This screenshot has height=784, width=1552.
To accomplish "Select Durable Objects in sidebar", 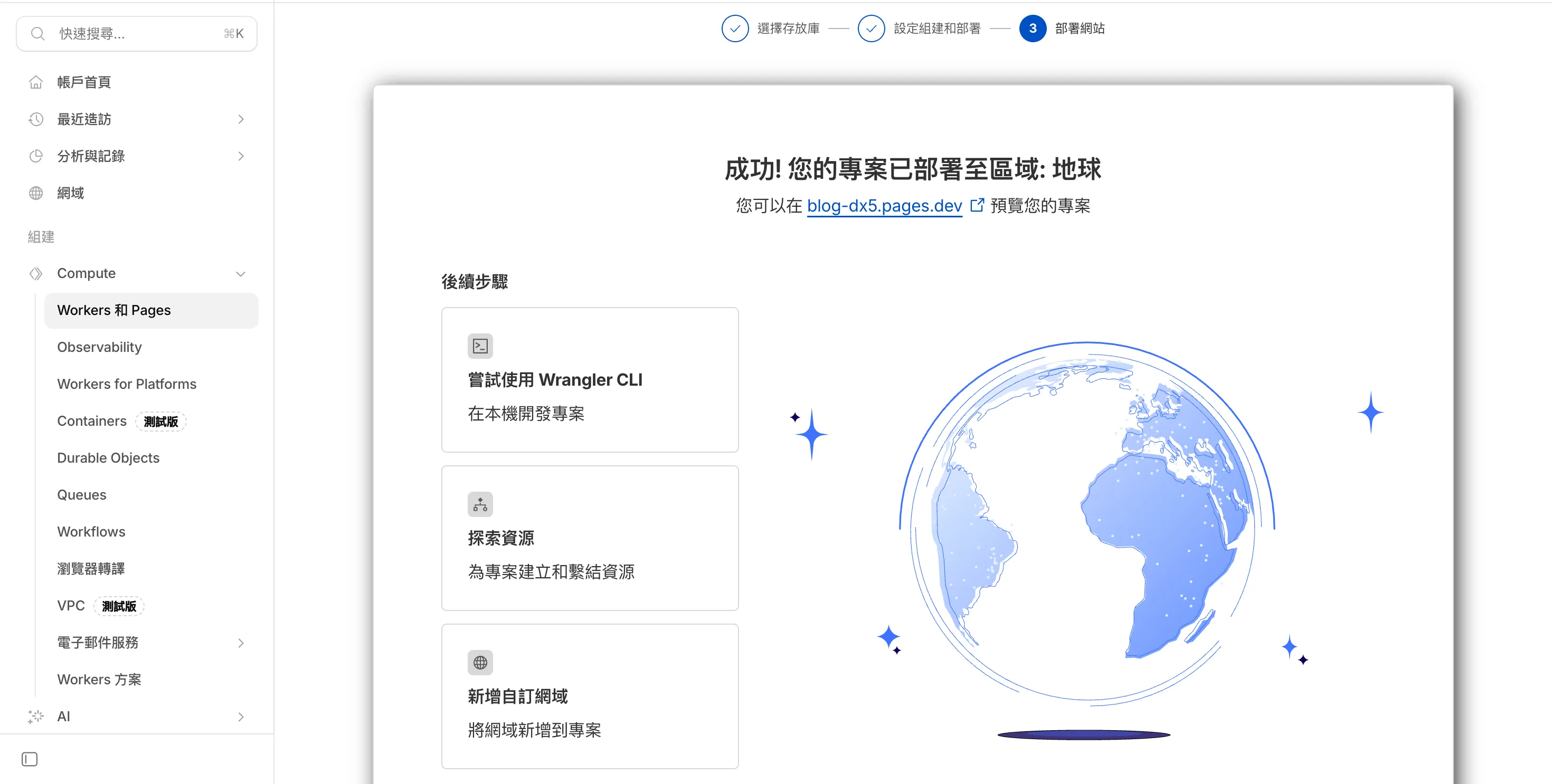I will pos(108,457).
